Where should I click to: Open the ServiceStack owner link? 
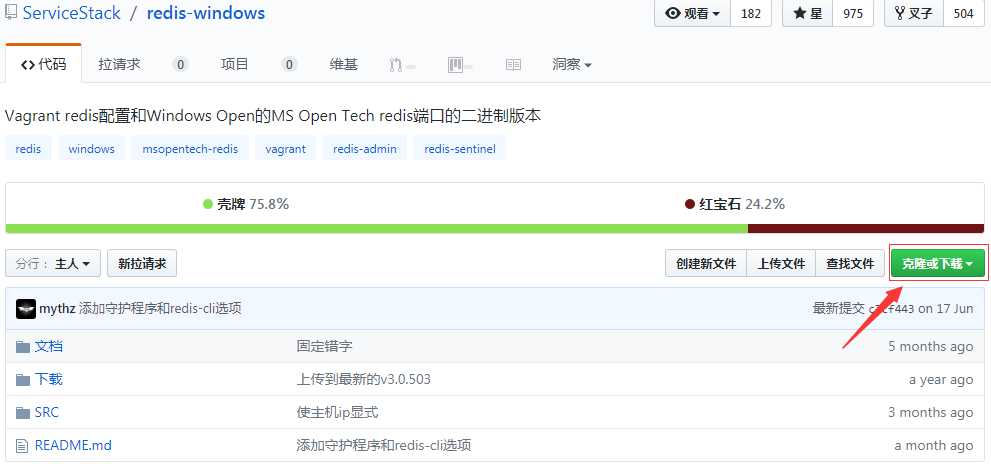point(71,13)
